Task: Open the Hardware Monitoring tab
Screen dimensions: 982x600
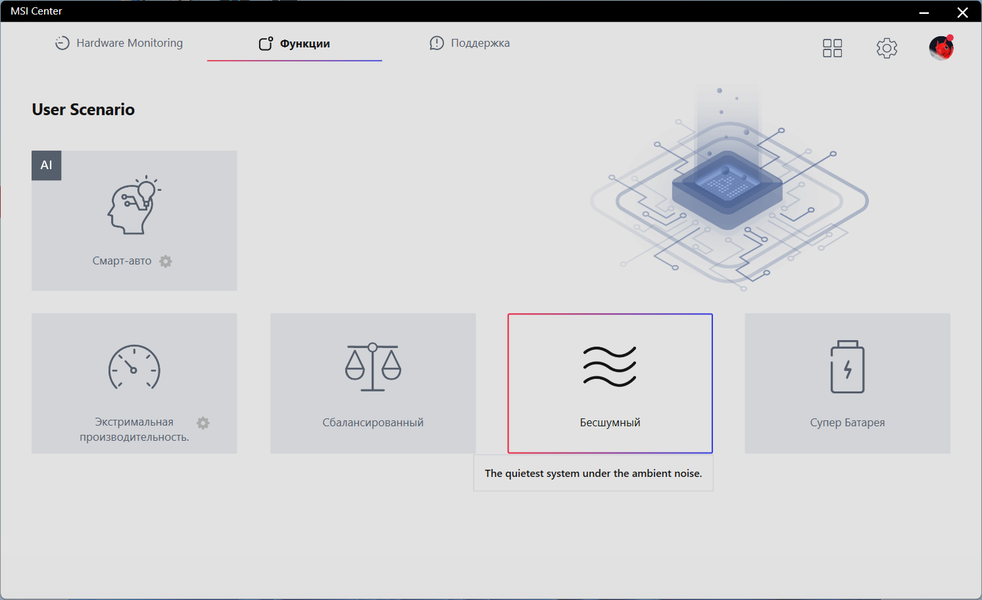Action: pos(119,43)
